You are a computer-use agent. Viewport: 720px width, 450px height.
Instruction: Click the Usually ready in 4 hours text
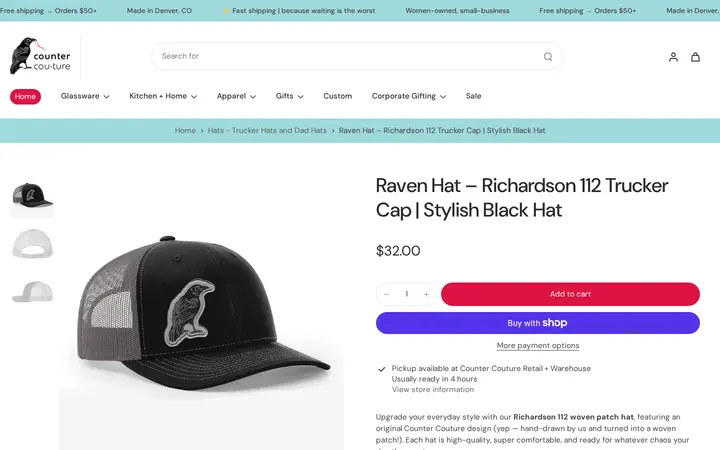(x=434, y=379)
